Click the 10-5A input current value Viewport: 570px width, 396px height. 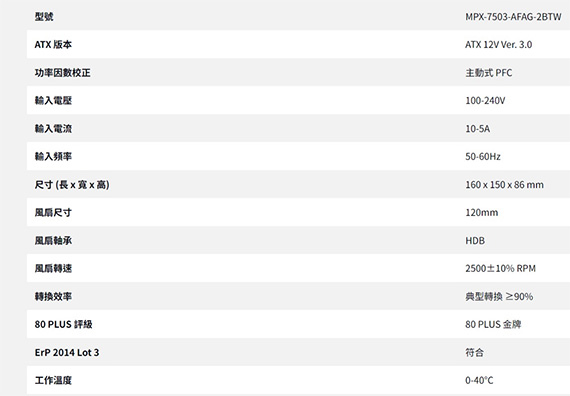pyautogui.click(x=478, y=129)
